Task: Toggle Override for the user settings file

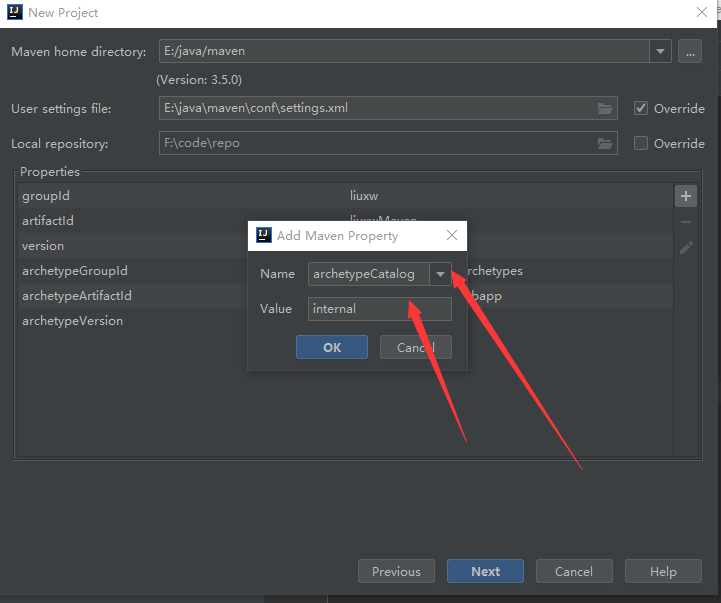Action: pyautogui.click(x=641, y=108)
